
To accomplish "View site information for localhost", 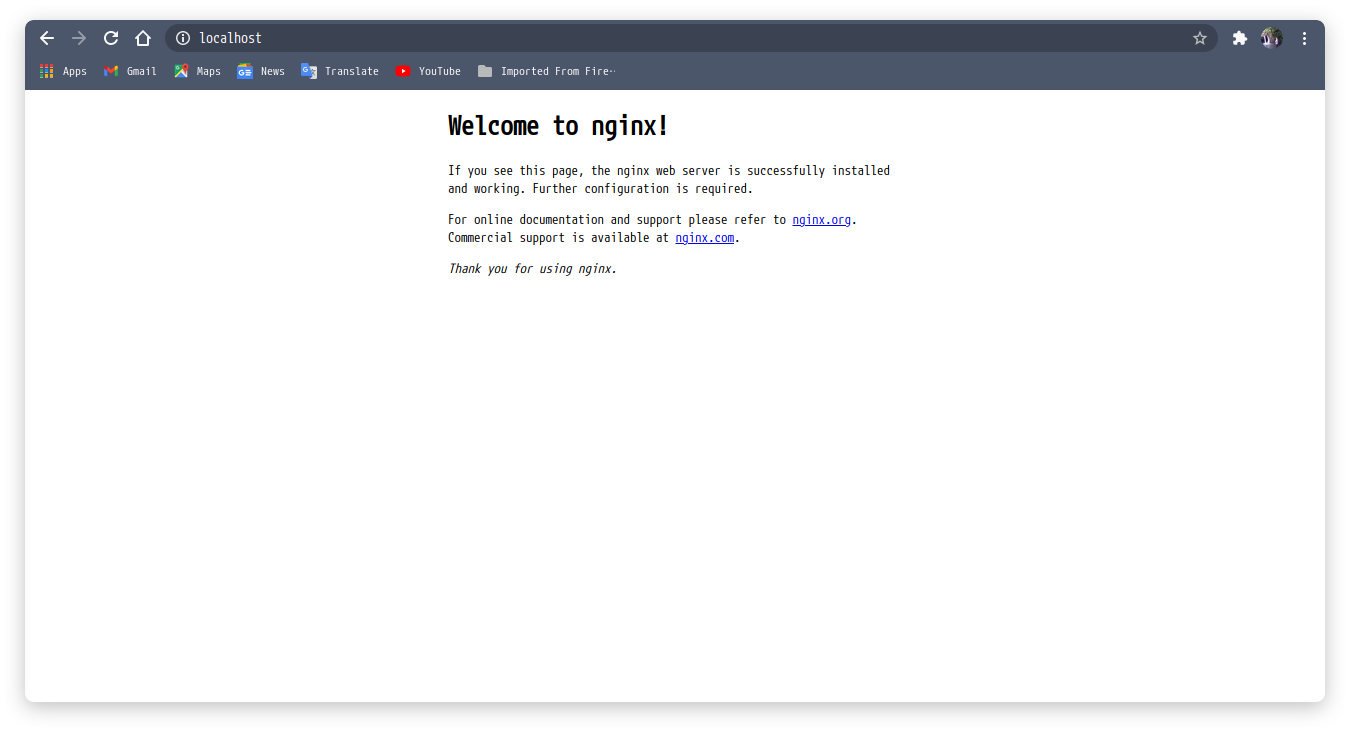I will 182,37.
